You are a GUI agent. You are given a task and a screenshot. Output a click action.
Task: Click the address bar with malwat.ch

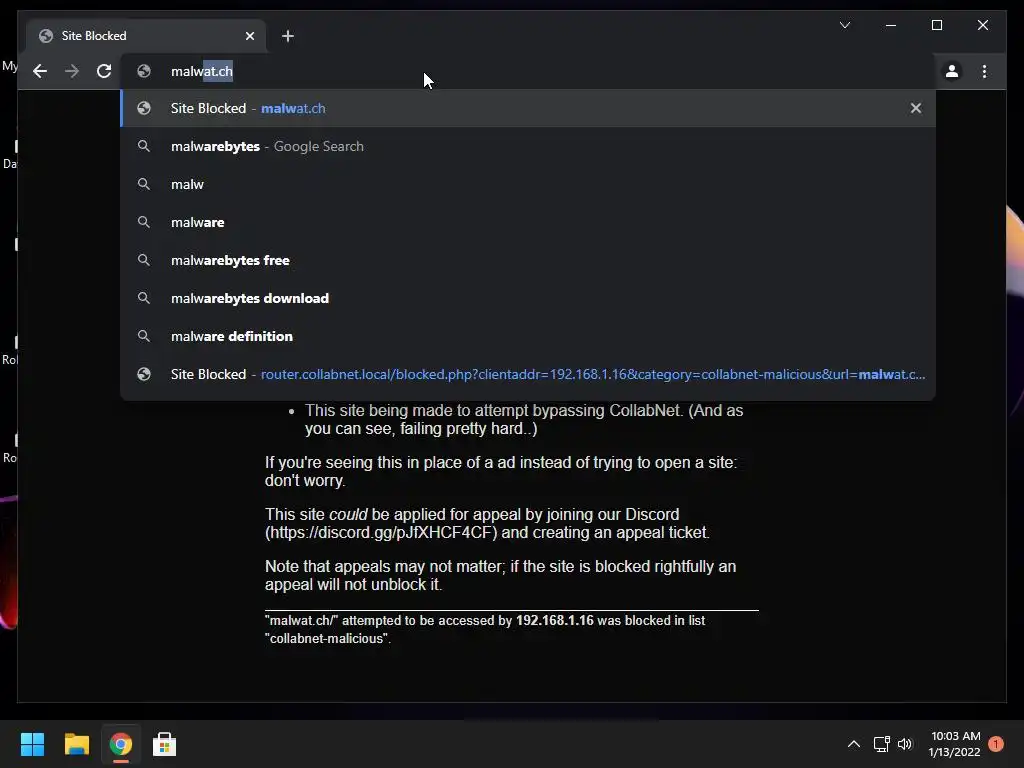tap(528, 71)
